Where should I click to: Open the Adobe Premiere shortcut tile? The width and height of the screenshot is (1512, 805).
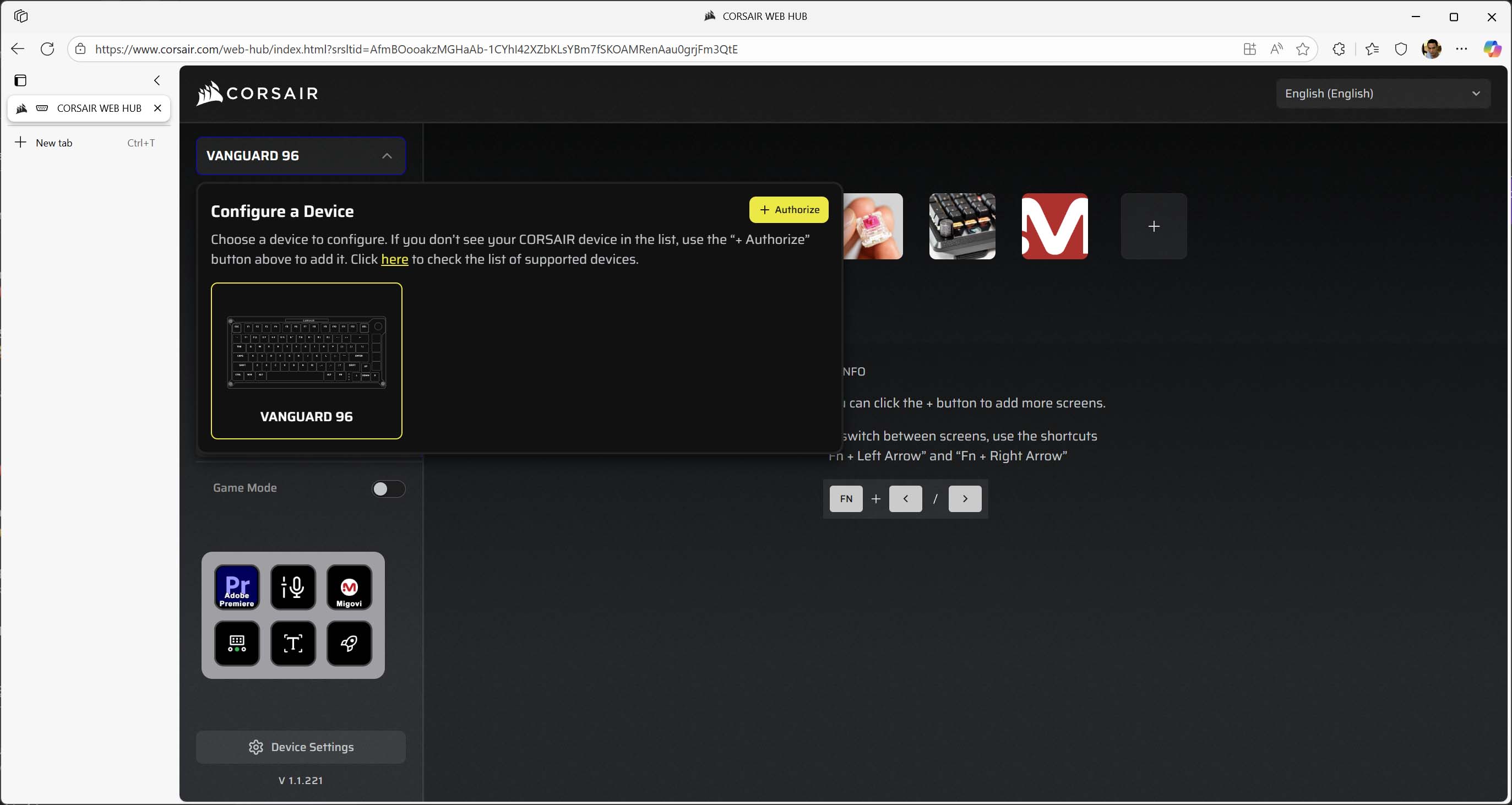coord(237,586)
